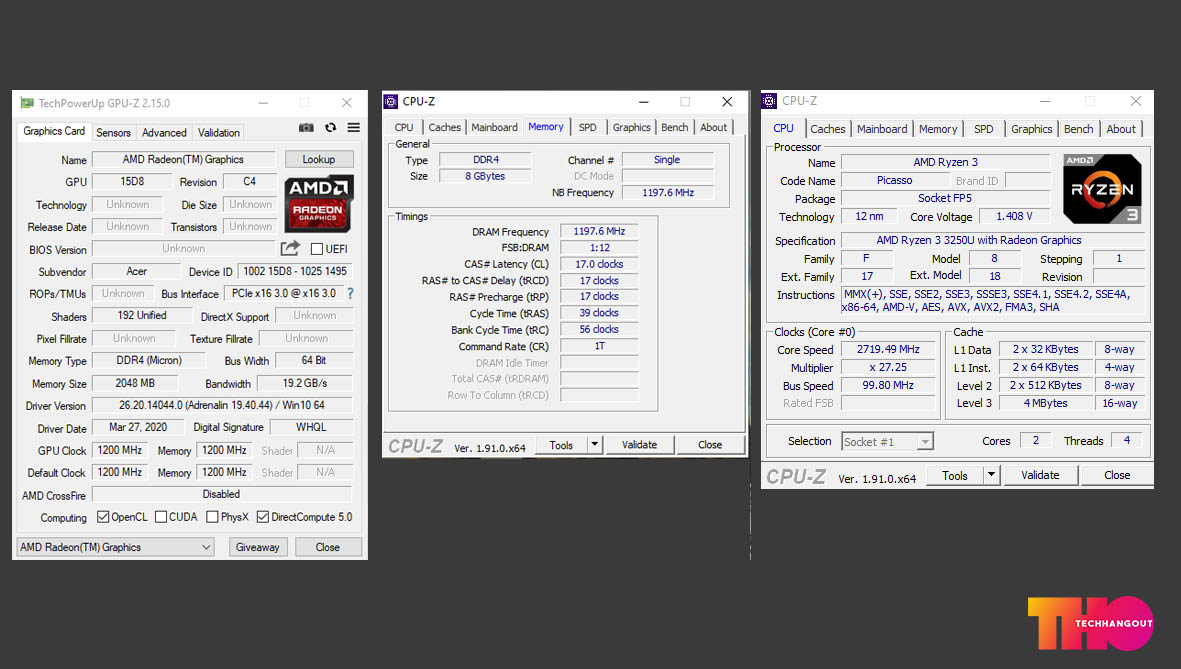The height and width of the screenshot is (669, 1181).
Task: Click the Code Name value Picasso
Action: coord(895,181)
